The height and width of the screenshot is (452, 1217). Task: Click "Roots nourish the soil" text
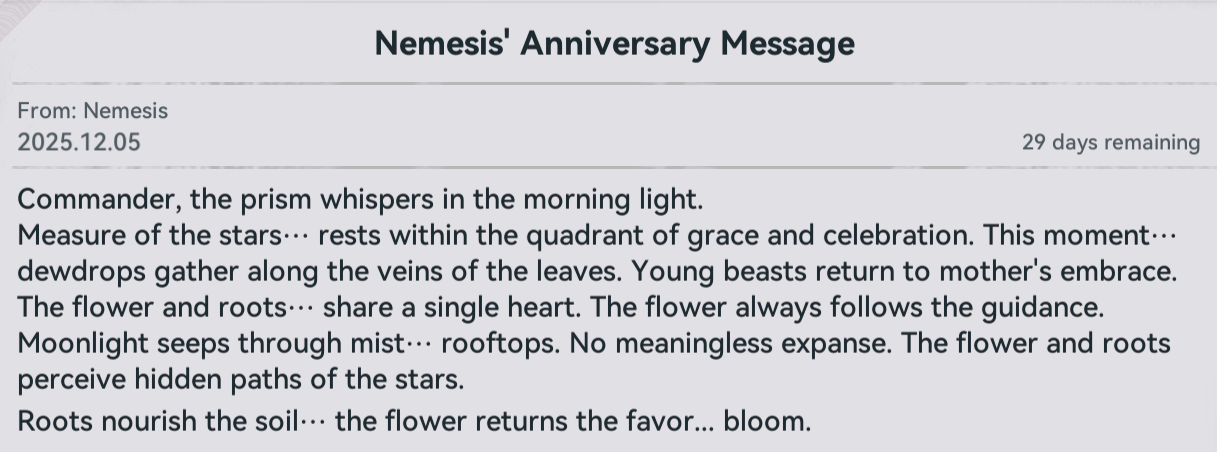(x=157, y=421)
